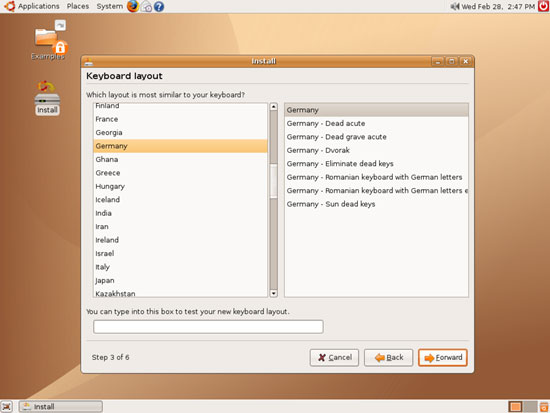550x413 pixels.
Task: Switch to second workspace in switcher
Action: pyautogui.click(x=530, y=407)
